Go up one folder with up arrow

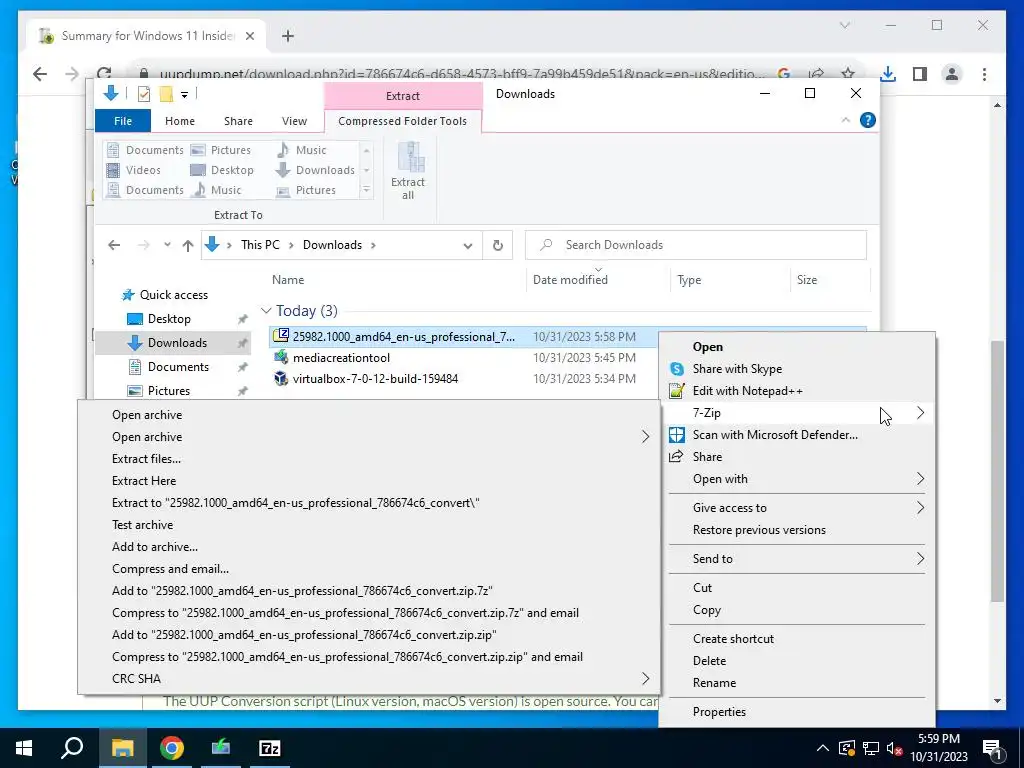tap(188, 246)
